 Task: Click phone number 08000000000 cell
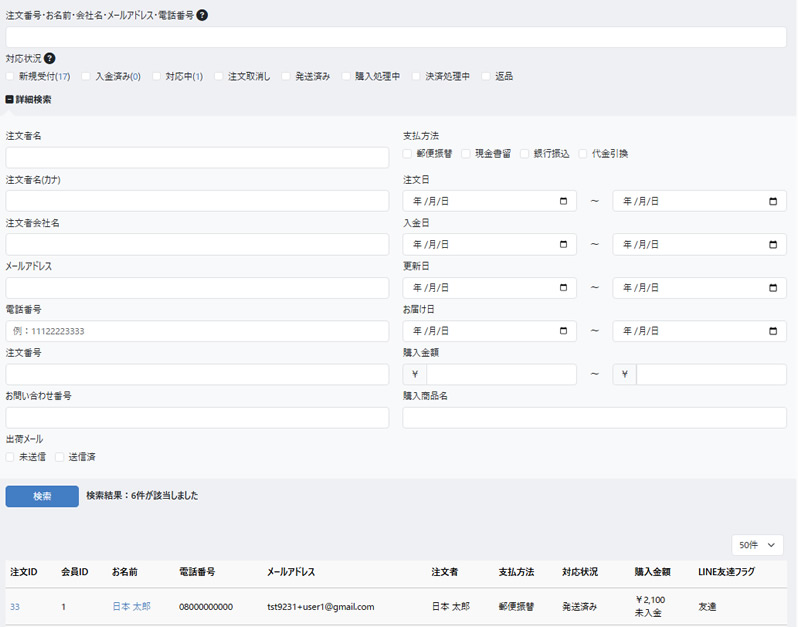[x=206, y=607]
